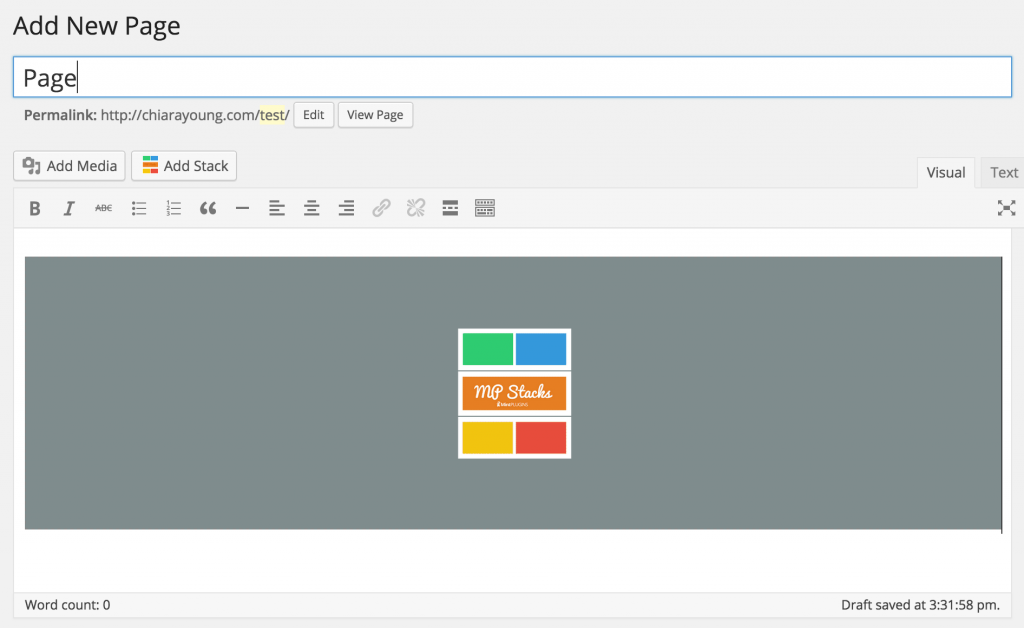Image resolution: width=1024 pixels, height=628 pixels.
Task: Remove the link
Action: tap(416, 208)
